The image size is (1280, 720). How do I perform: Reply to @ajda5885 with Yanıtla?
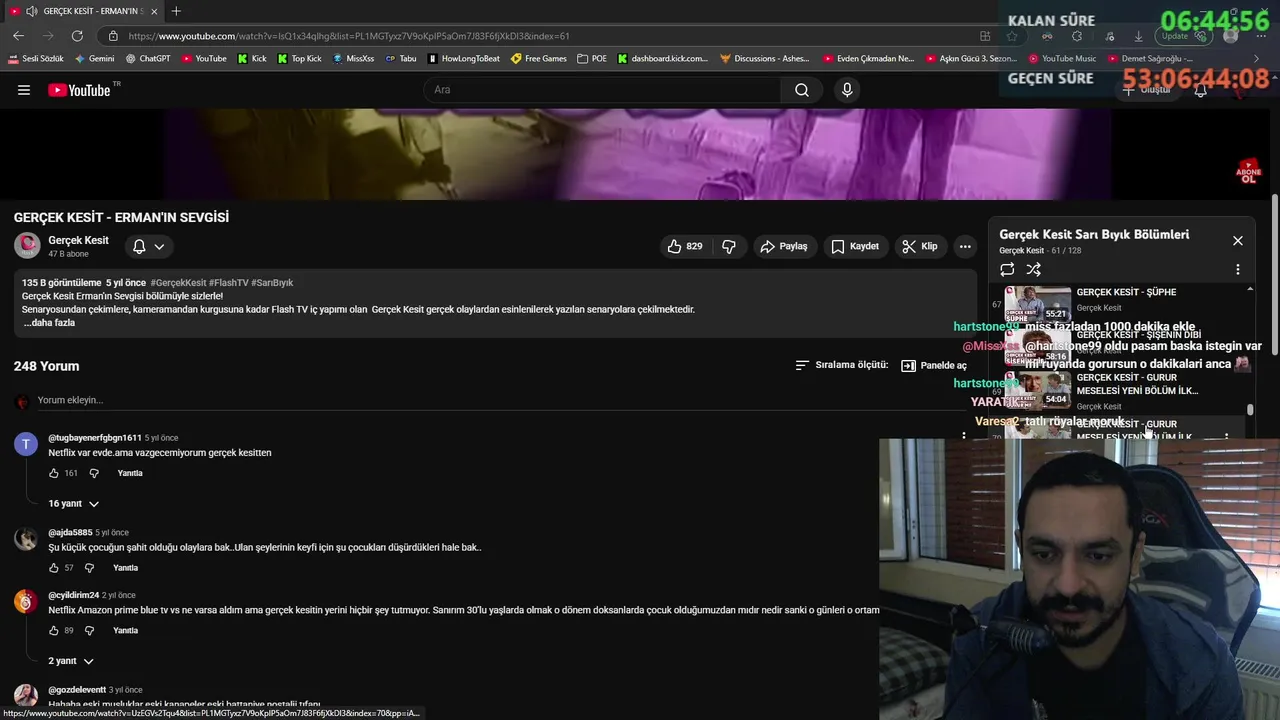click(125, 568)
